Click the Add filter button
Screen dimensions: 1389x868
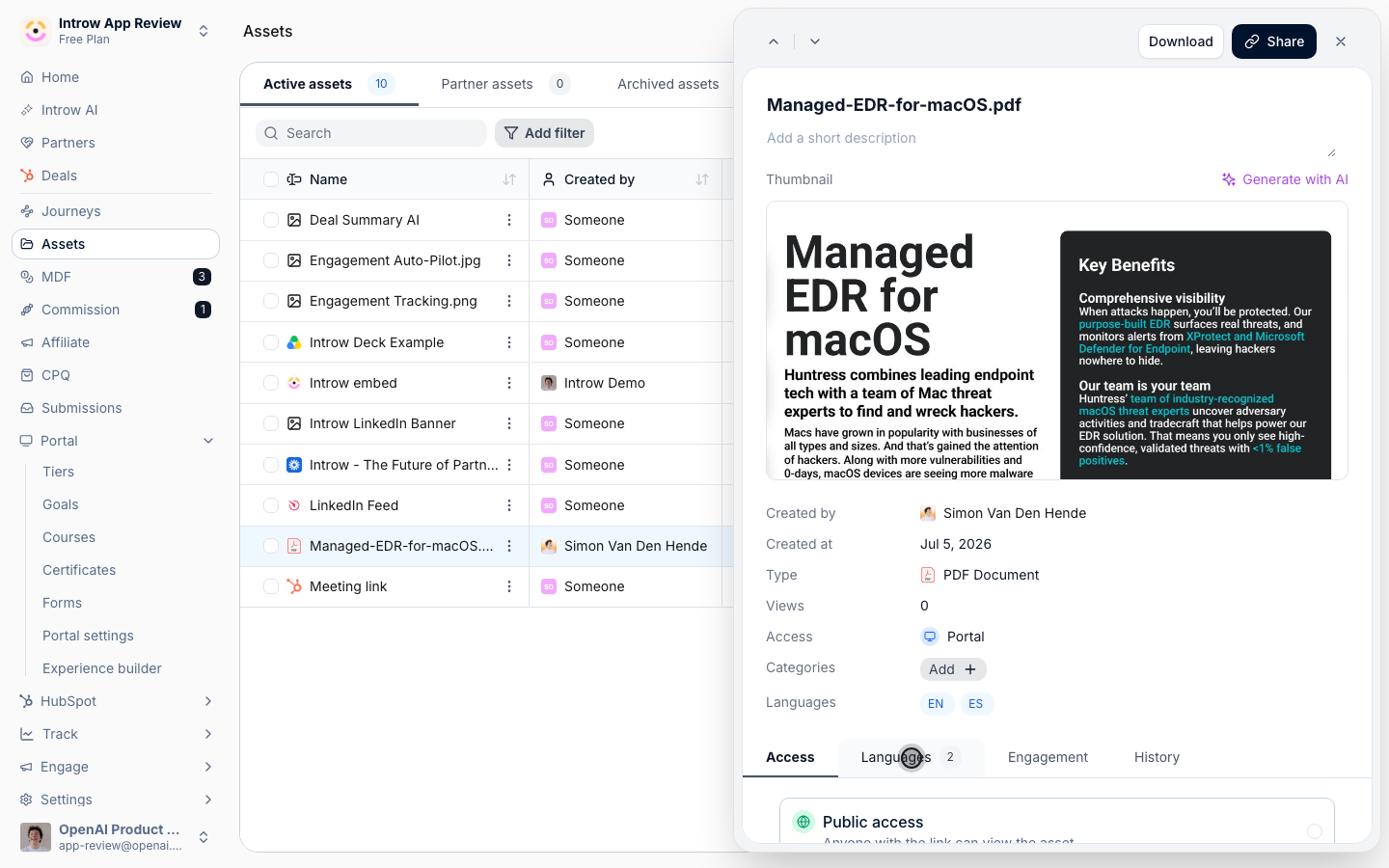544,133
